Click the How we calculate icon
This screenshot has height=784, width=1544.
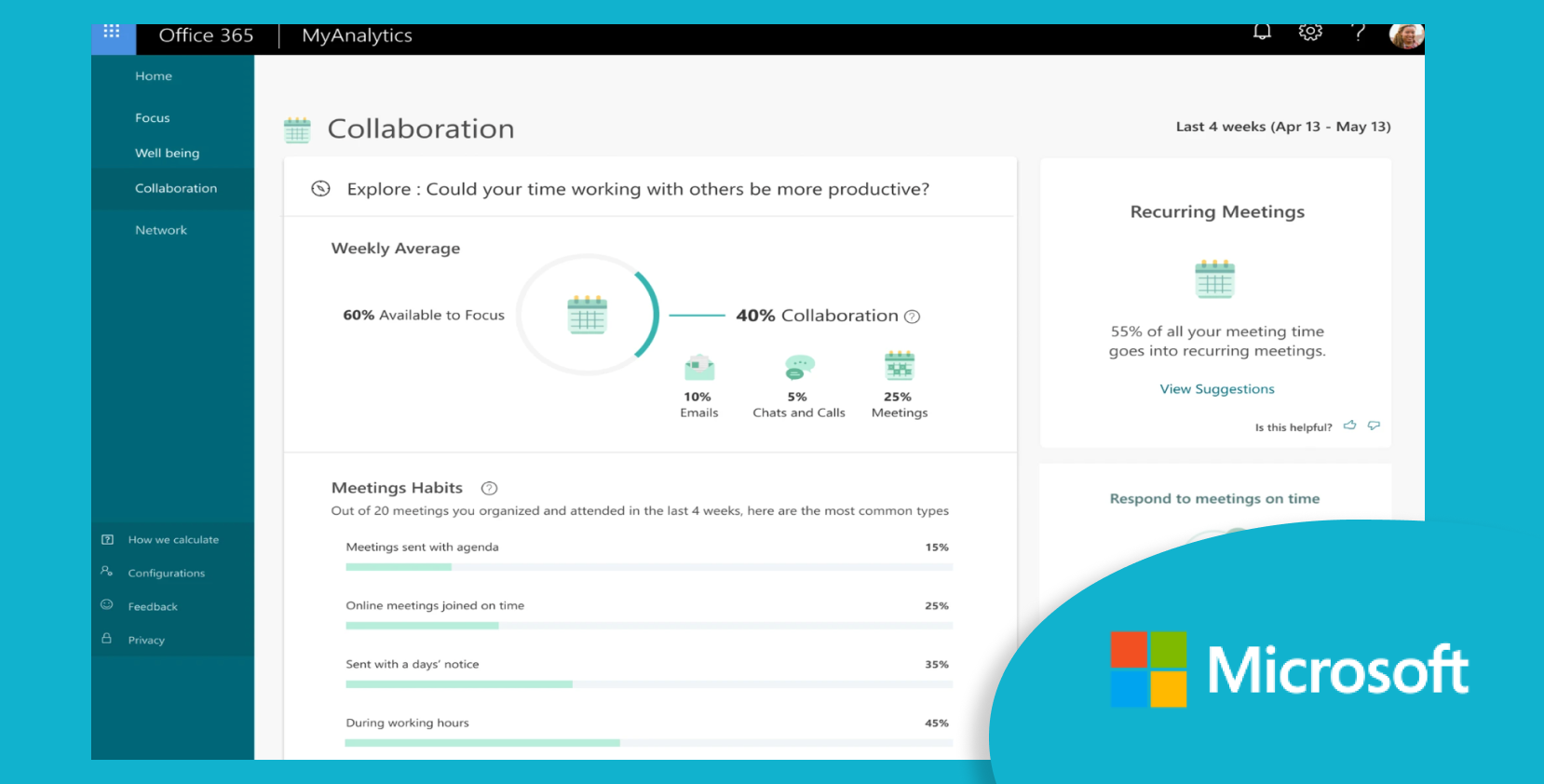point(107,540)
